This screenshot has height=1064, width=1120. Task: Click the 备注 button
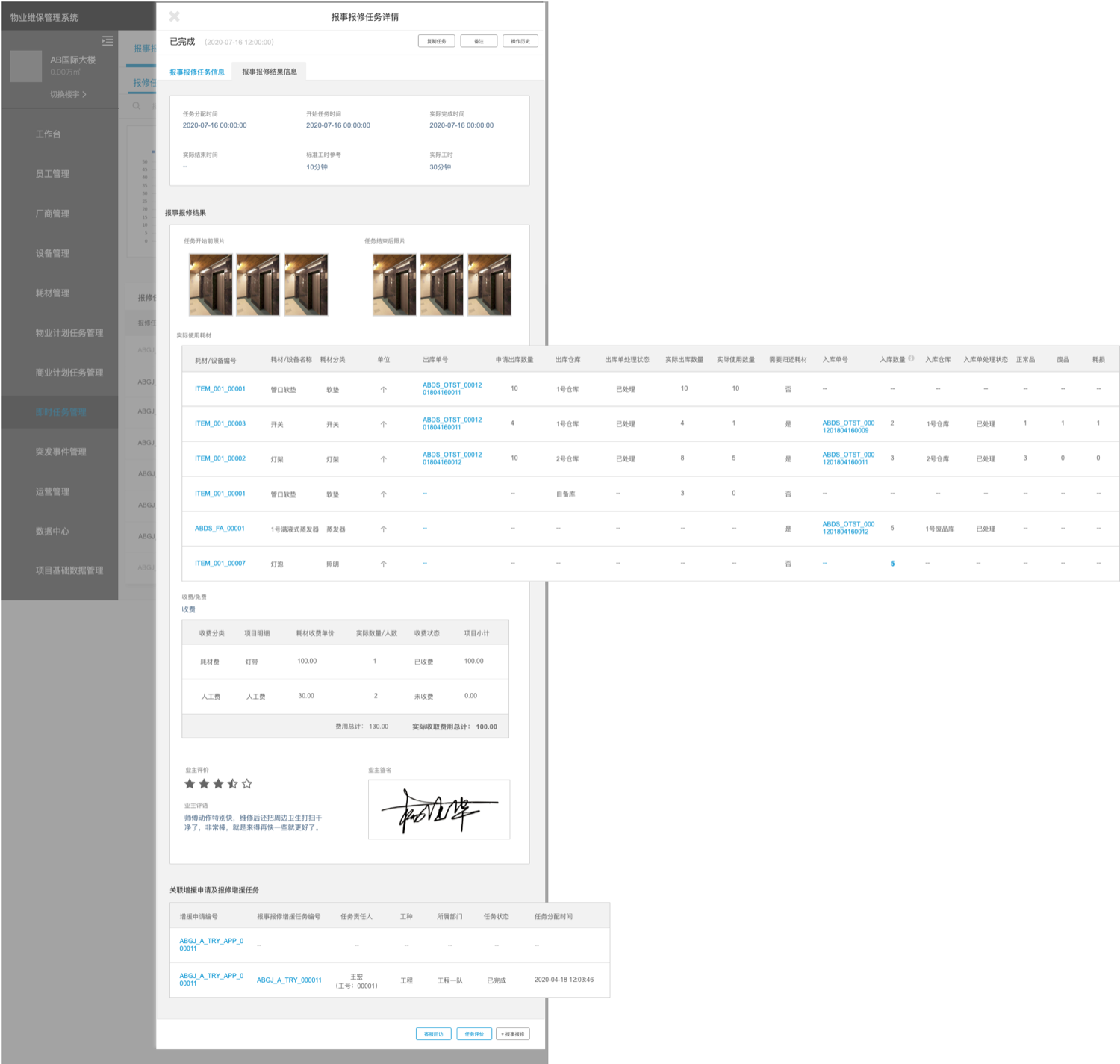click(479, 41)
